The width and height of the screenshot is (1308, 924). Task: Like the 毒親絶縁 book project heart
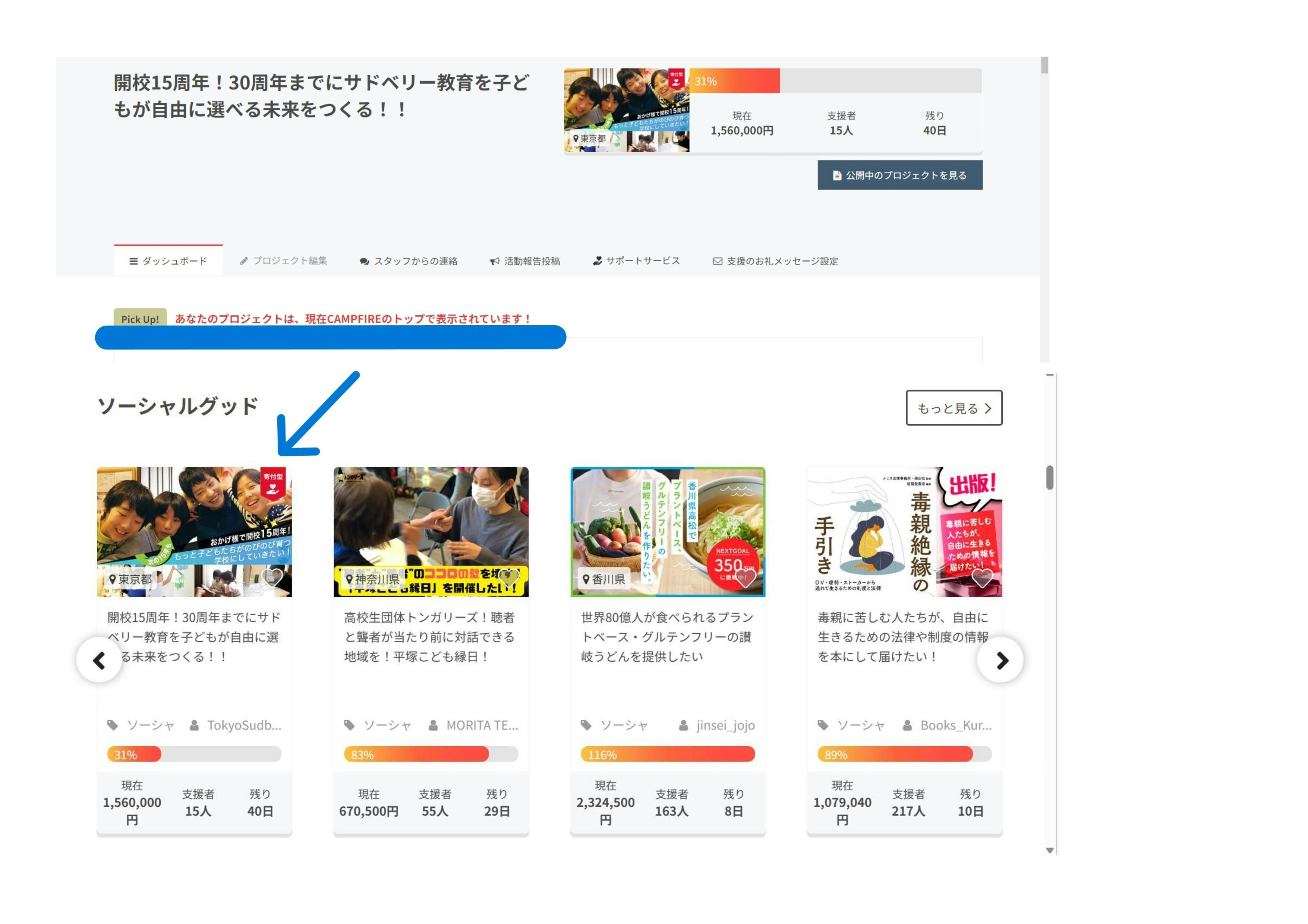pos(982,578)
